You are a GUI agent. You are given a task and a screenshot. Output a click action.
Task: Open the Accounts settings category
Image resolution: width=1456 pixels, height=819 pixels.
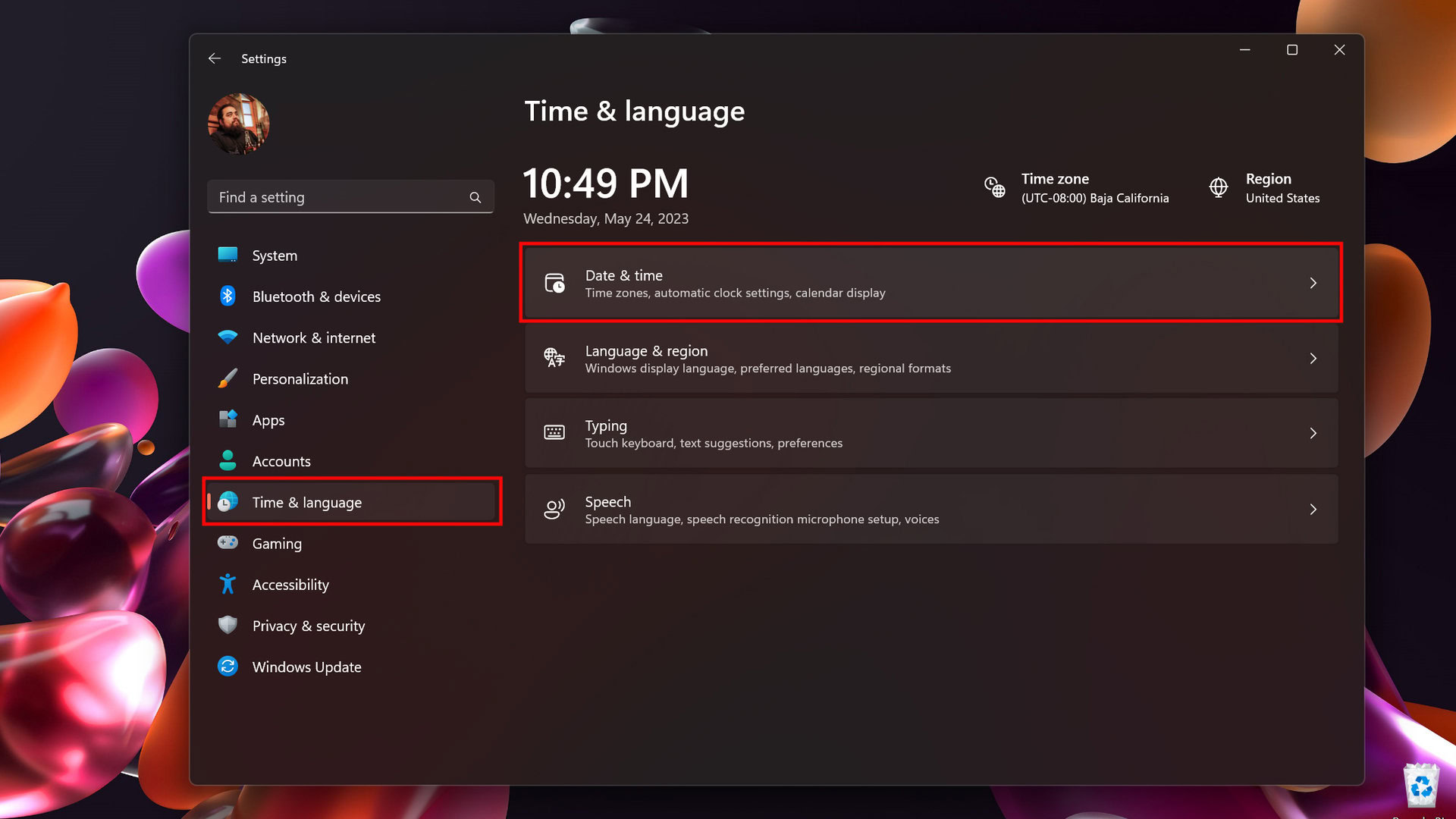point(281,461)
